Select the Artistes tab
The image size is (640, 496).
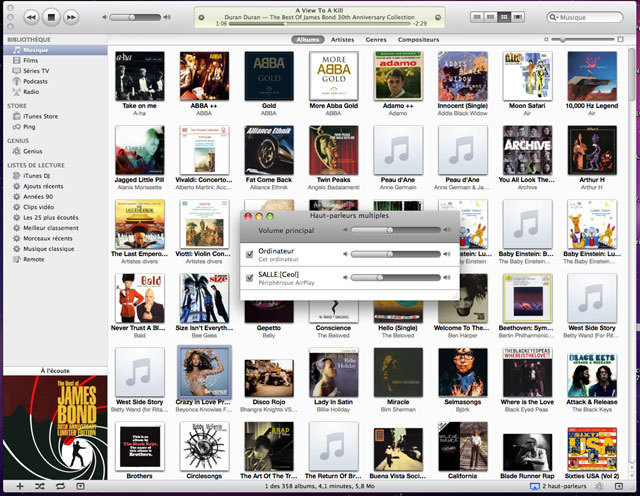[x=342, y=40]
